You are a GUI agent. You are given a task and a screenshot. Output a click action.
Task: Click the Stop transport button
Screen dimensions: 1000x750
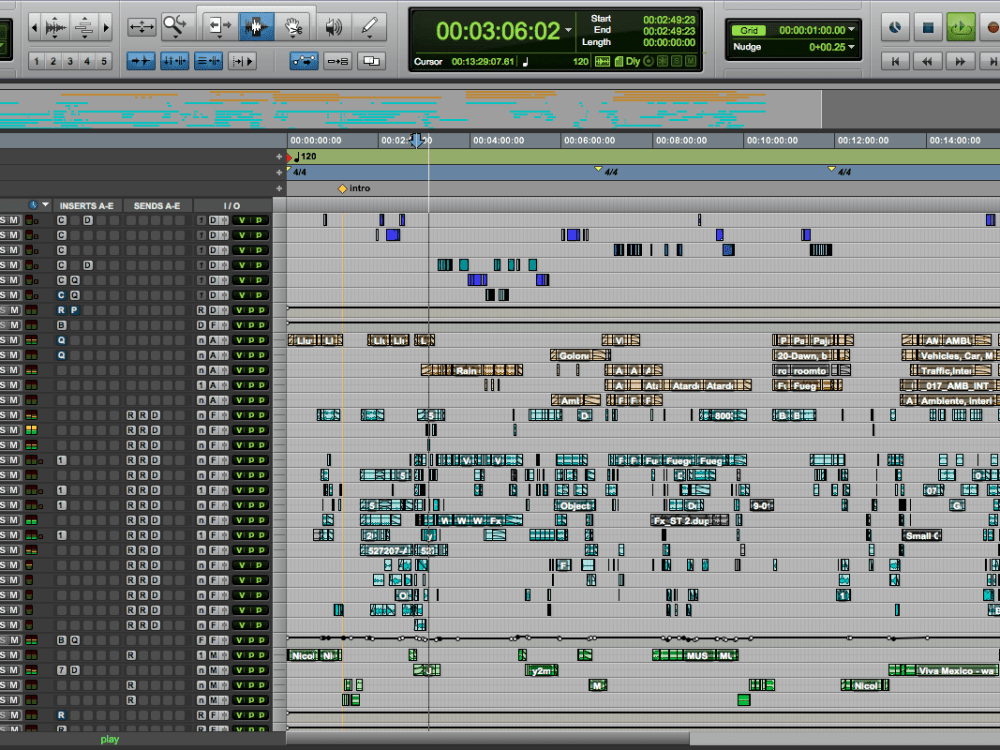tap(928, 27)
